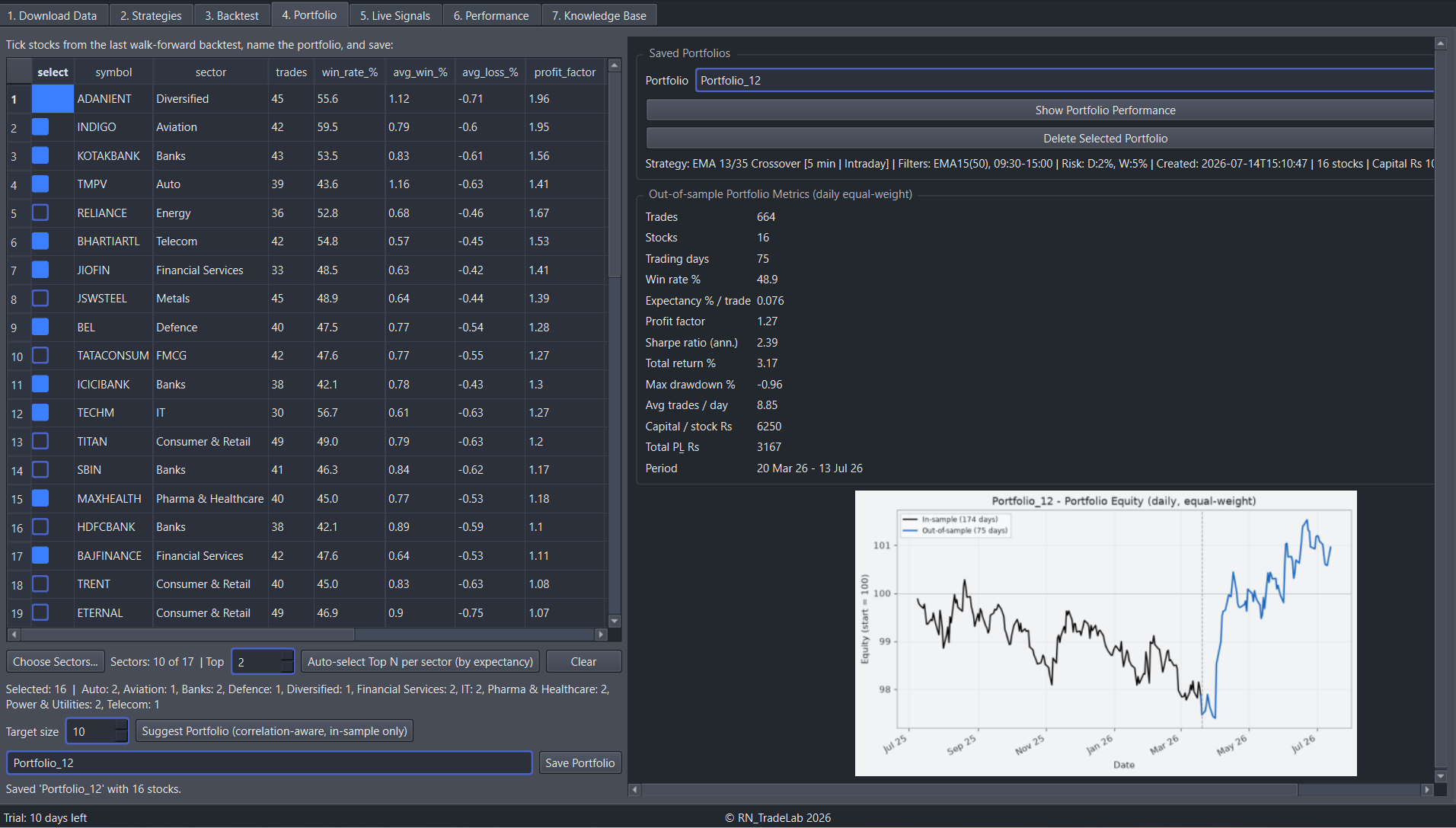Click stock table scroll-left arrow
Screen dimensions: 1456x828
(x=13, y=635)
